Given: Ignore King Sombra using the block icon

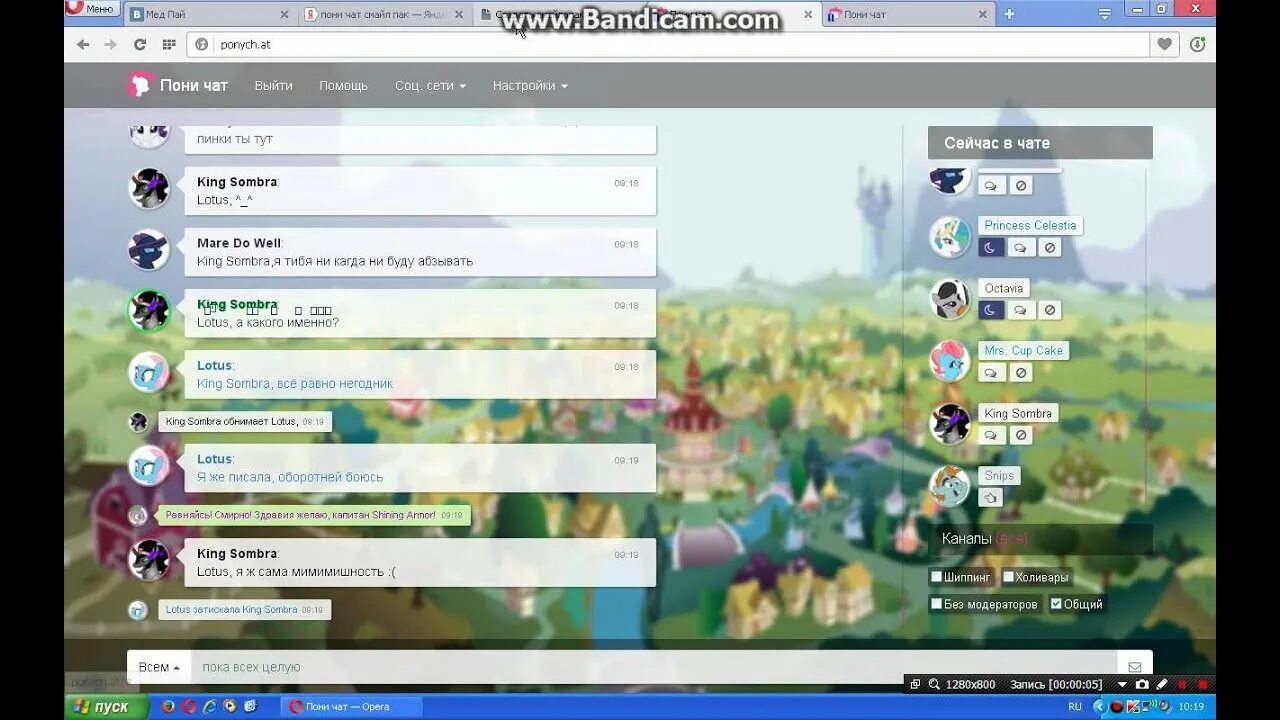Looking at the screenshot, I should pyautogui.click(x=1020, y=436).
